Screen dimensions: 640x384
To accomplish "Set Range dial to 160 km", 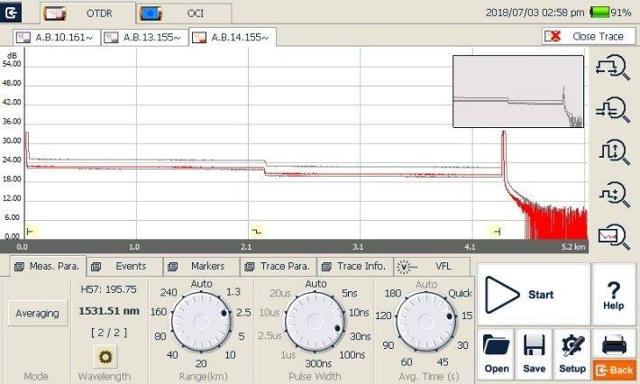I will point(158,312).
